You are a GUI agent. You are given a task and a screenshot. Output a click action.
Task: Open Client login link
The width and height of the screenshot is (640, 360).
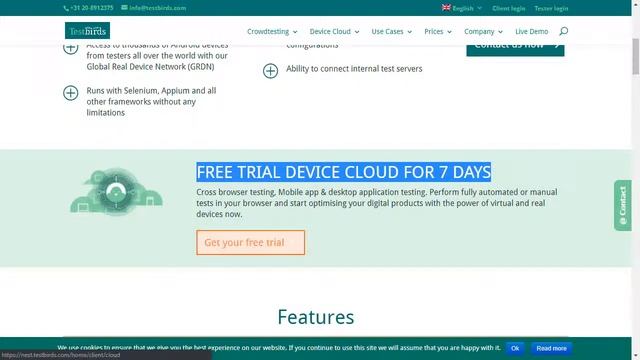pos(509,8)
